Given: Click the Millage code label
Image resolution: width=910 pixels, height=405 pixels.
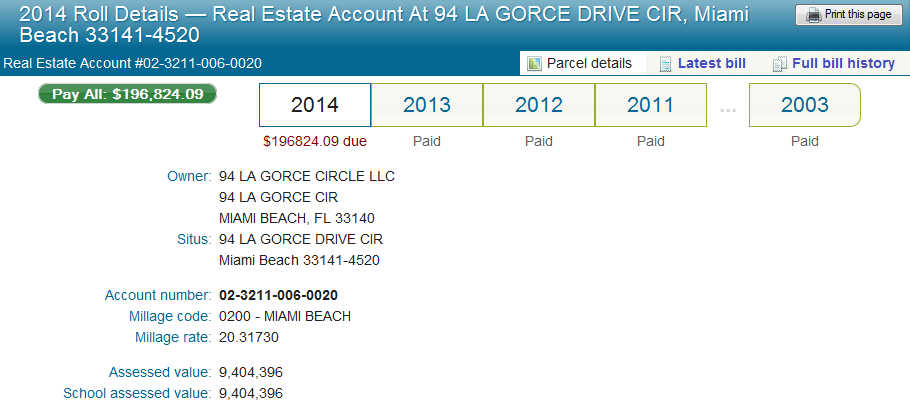Looking at the screenshot, I should click(x=168, y=316).
